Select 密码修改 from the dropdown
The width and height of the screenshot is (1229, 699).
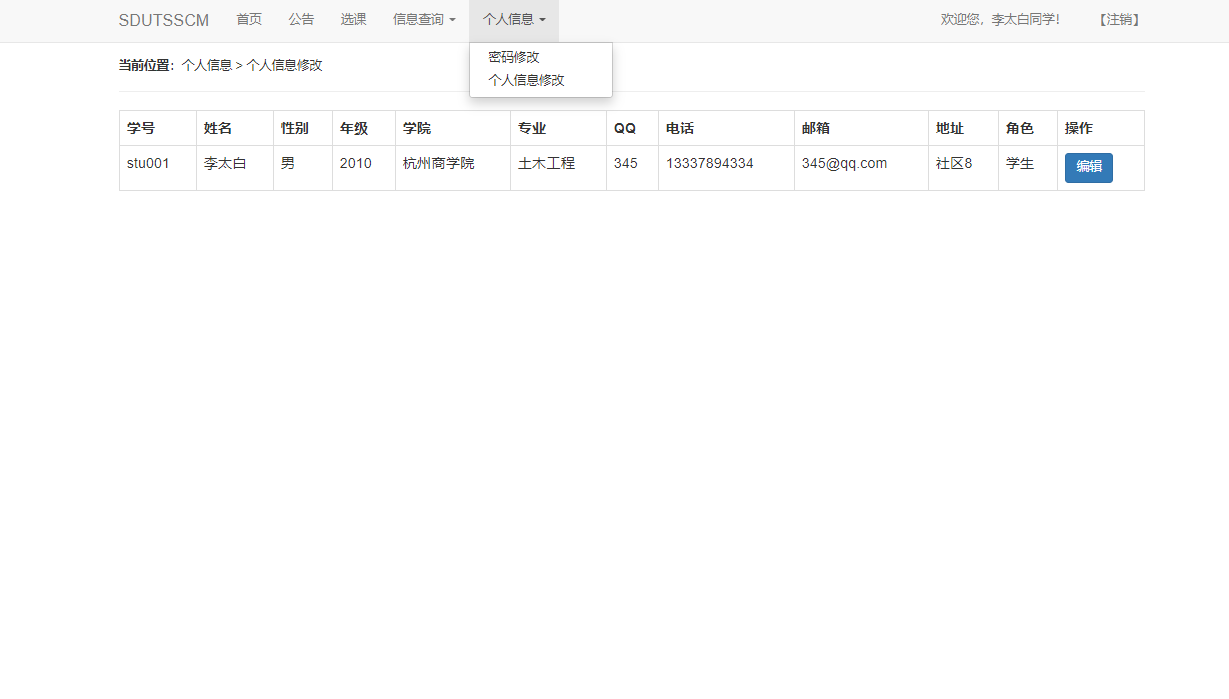tap(513, 57)
